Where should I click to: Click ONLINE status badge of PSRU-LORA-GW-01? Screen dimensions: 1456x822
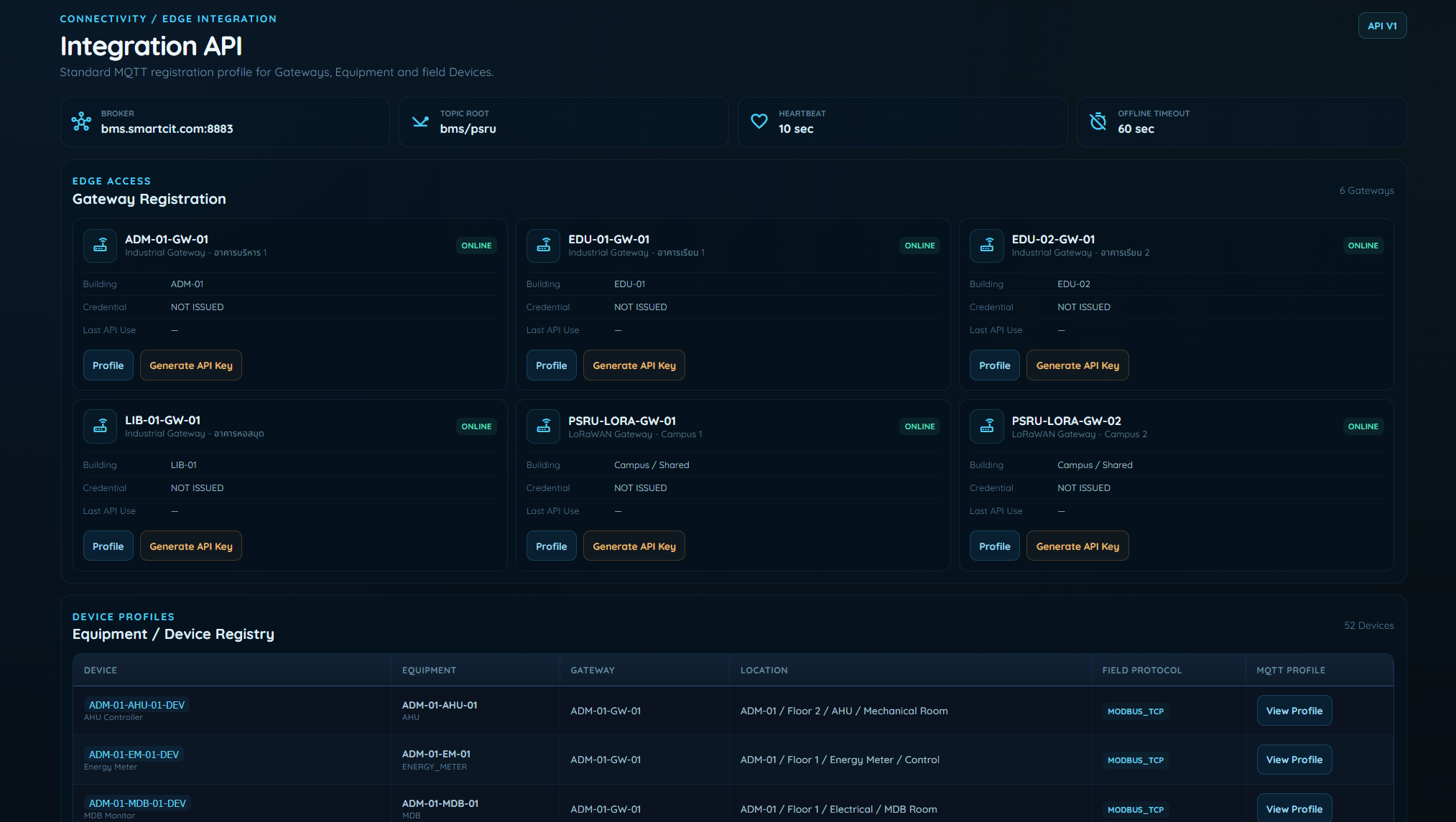pos(919,426)
